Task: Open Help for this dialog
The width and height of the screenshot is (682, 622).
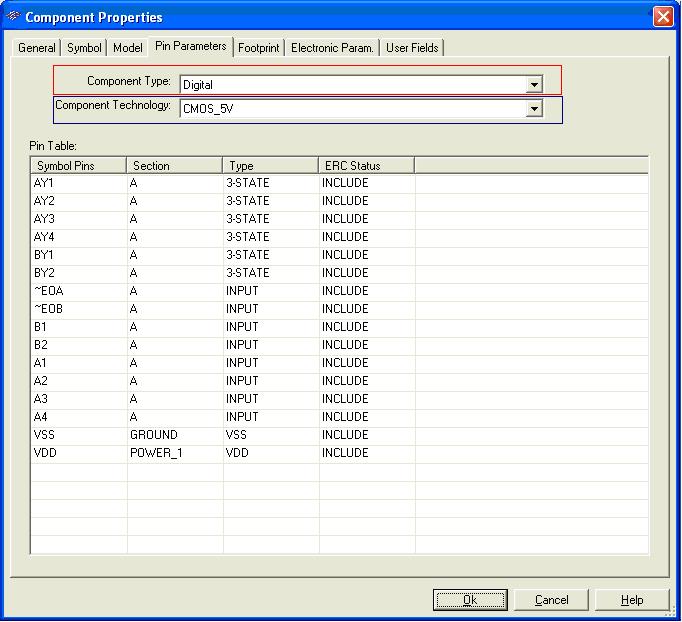Action: coord(632,600)
